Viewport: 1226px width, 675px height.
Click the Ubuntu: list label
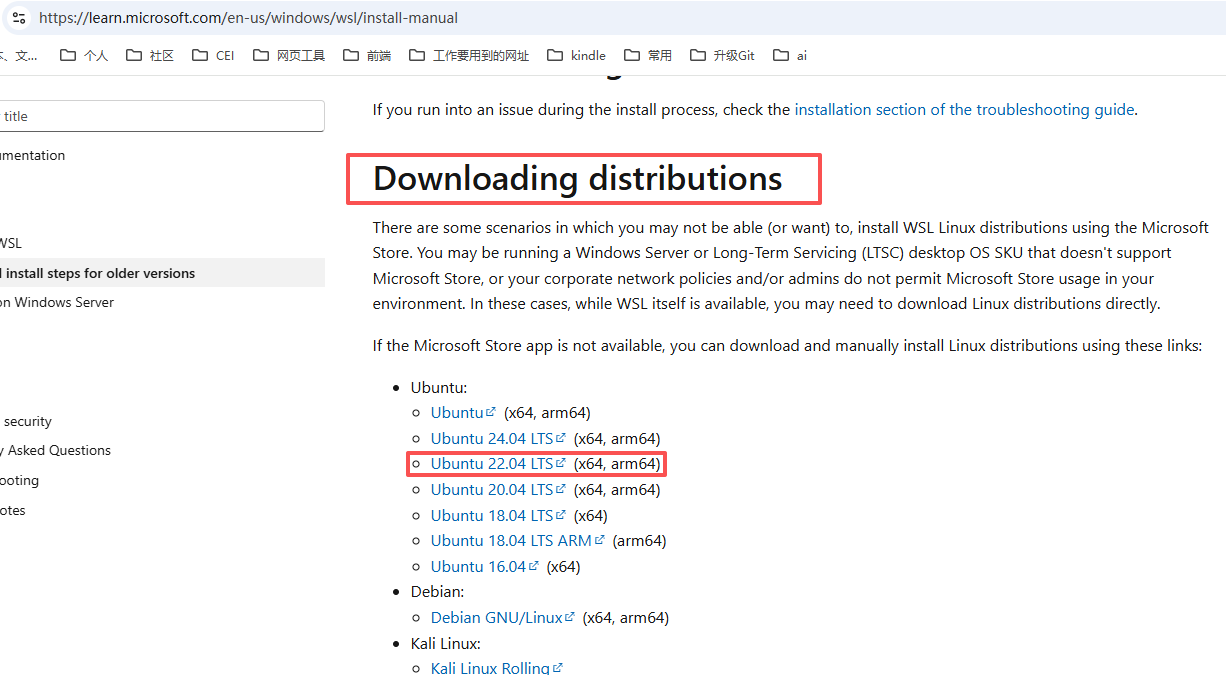point(439,388)
